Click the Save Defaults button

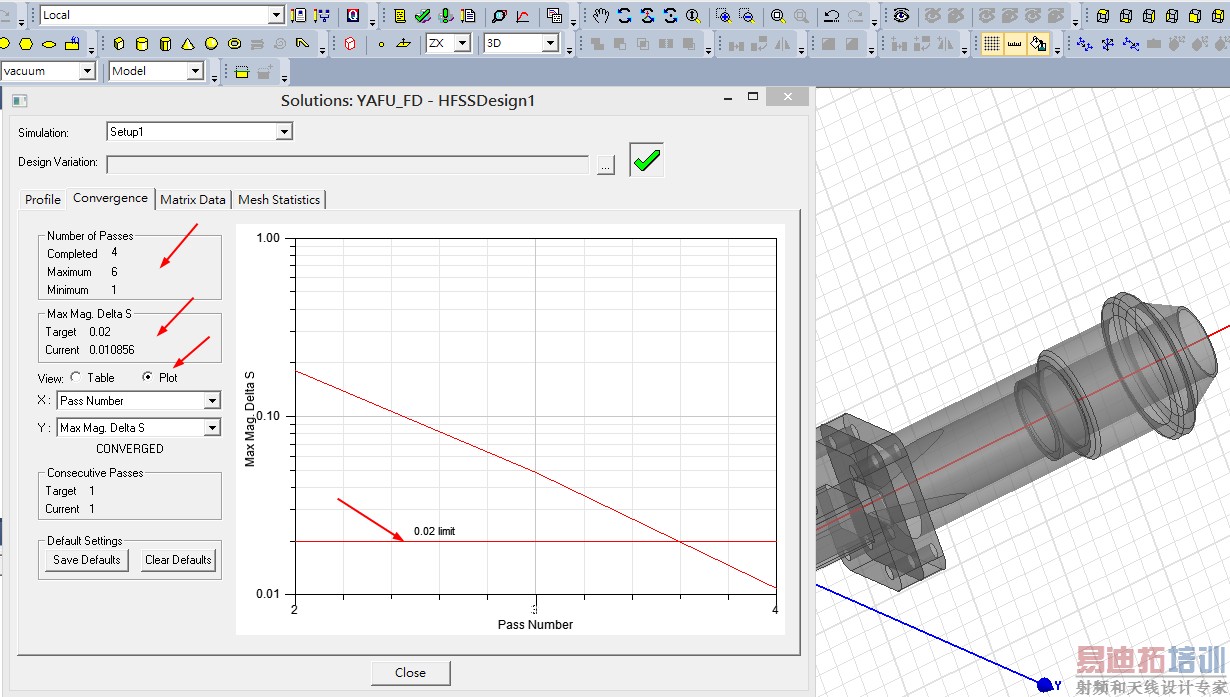click(x=86, y=560)
